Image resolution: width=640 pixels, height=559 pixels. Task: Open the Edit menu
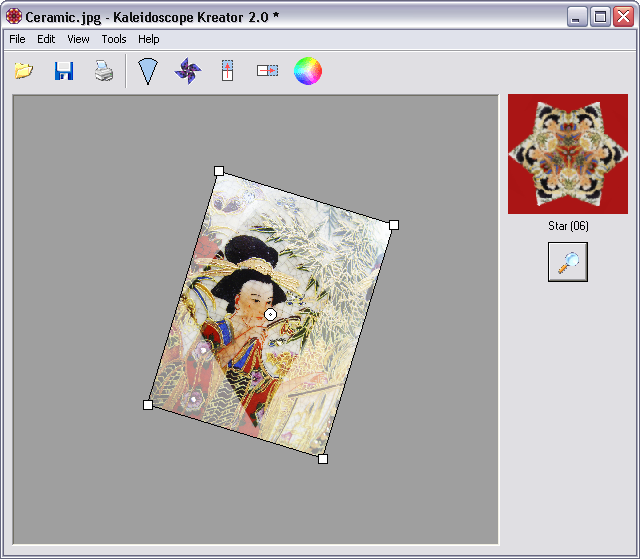pyautogui.click(x=46, y=39)
